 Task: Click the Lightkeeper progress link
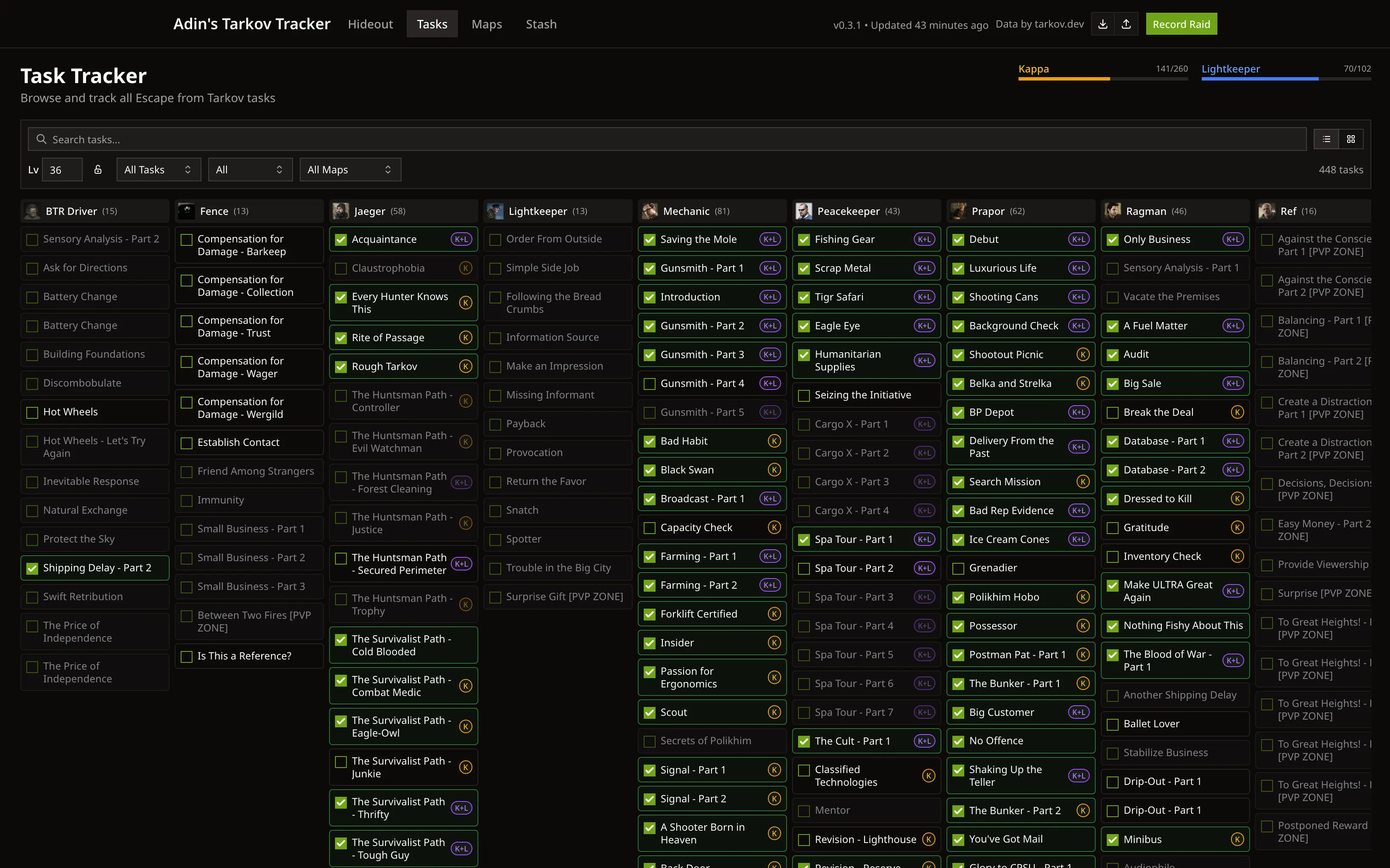[1230, 68]
